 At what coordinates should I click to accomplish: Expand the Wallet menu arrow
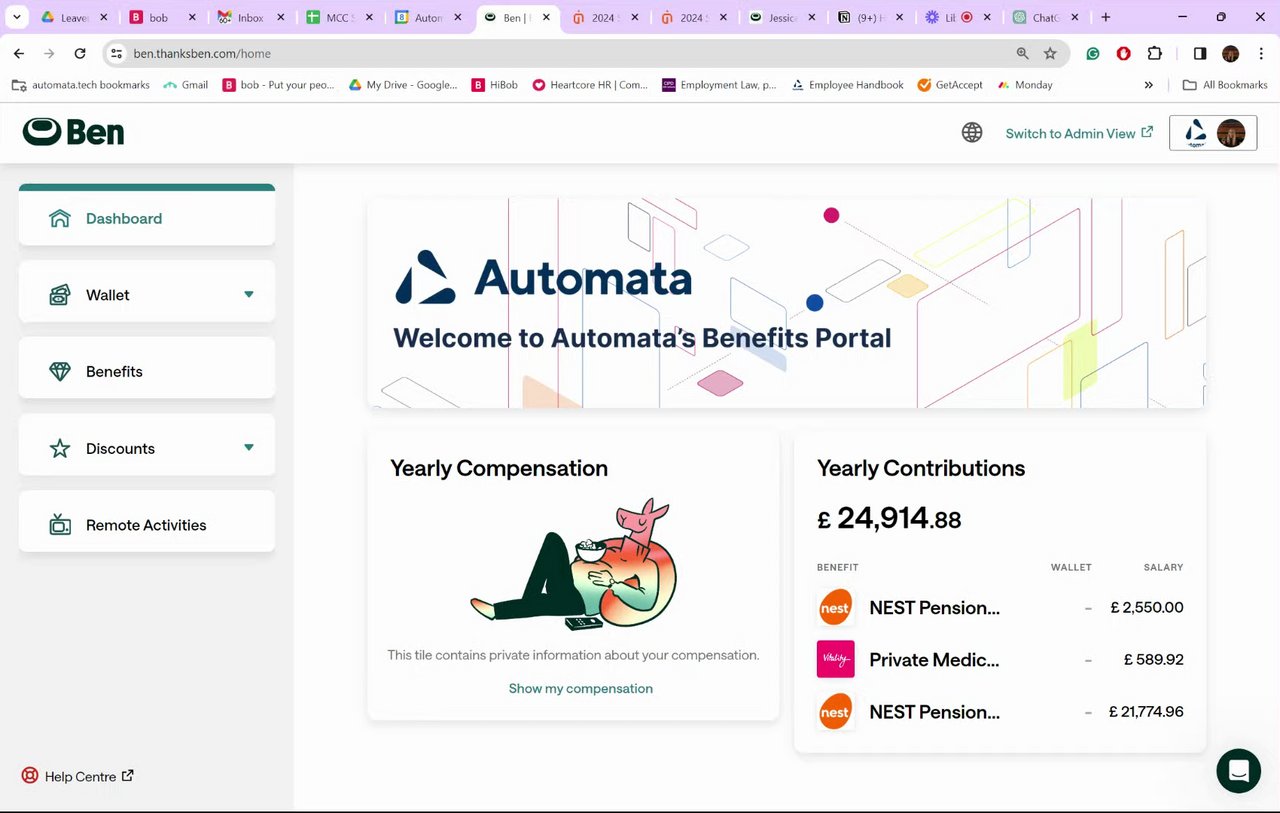coord(249,295)
